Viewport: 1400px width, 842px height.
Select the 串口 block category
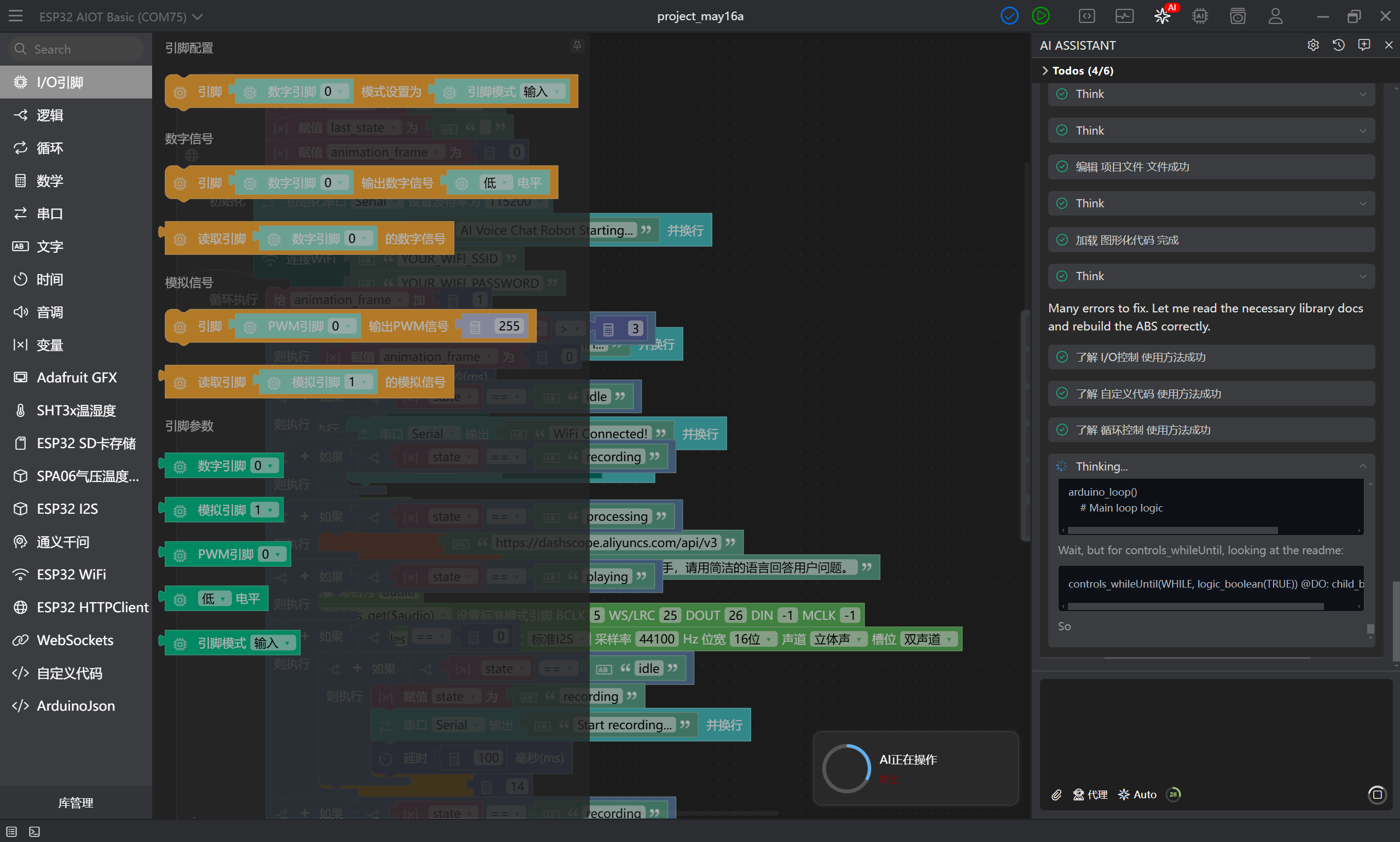[76, 214]
